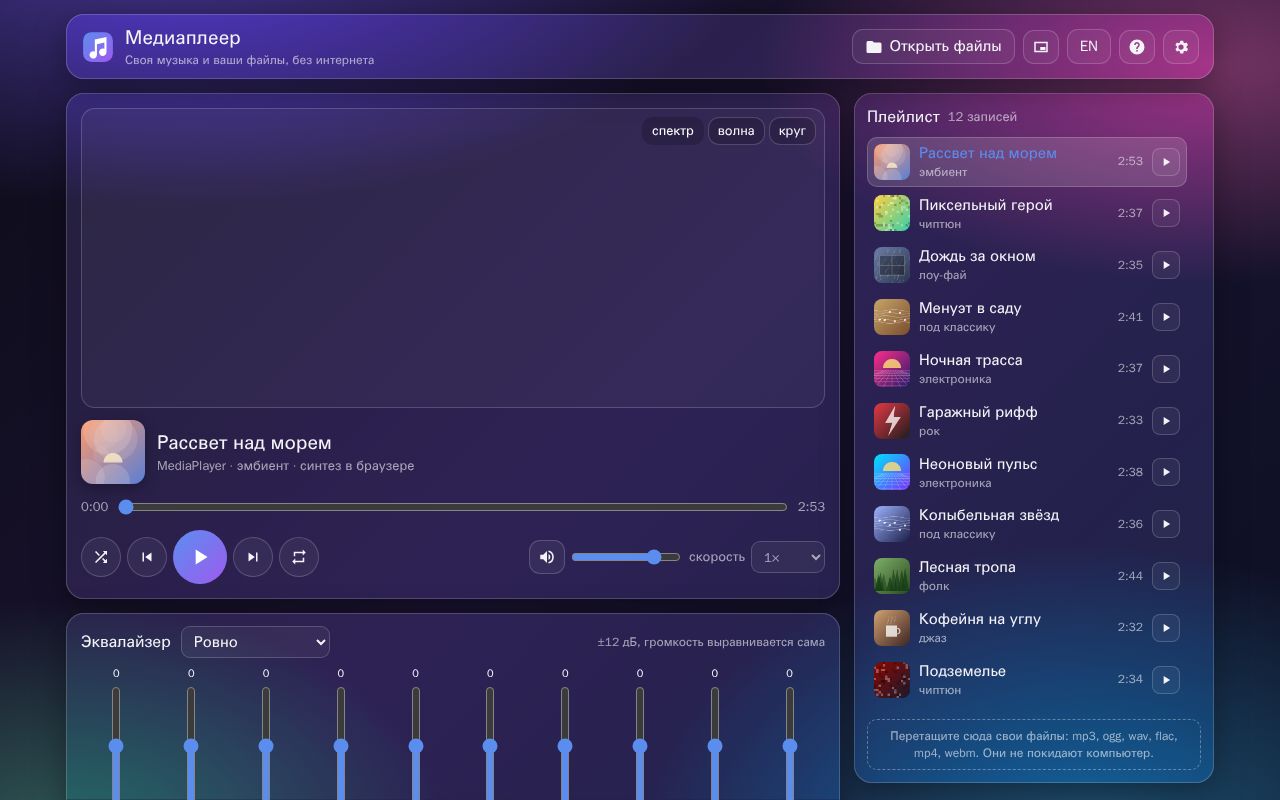1280x800 pixels.
Task: Switch visualizer to "спектр" mode
Action: 672,131
